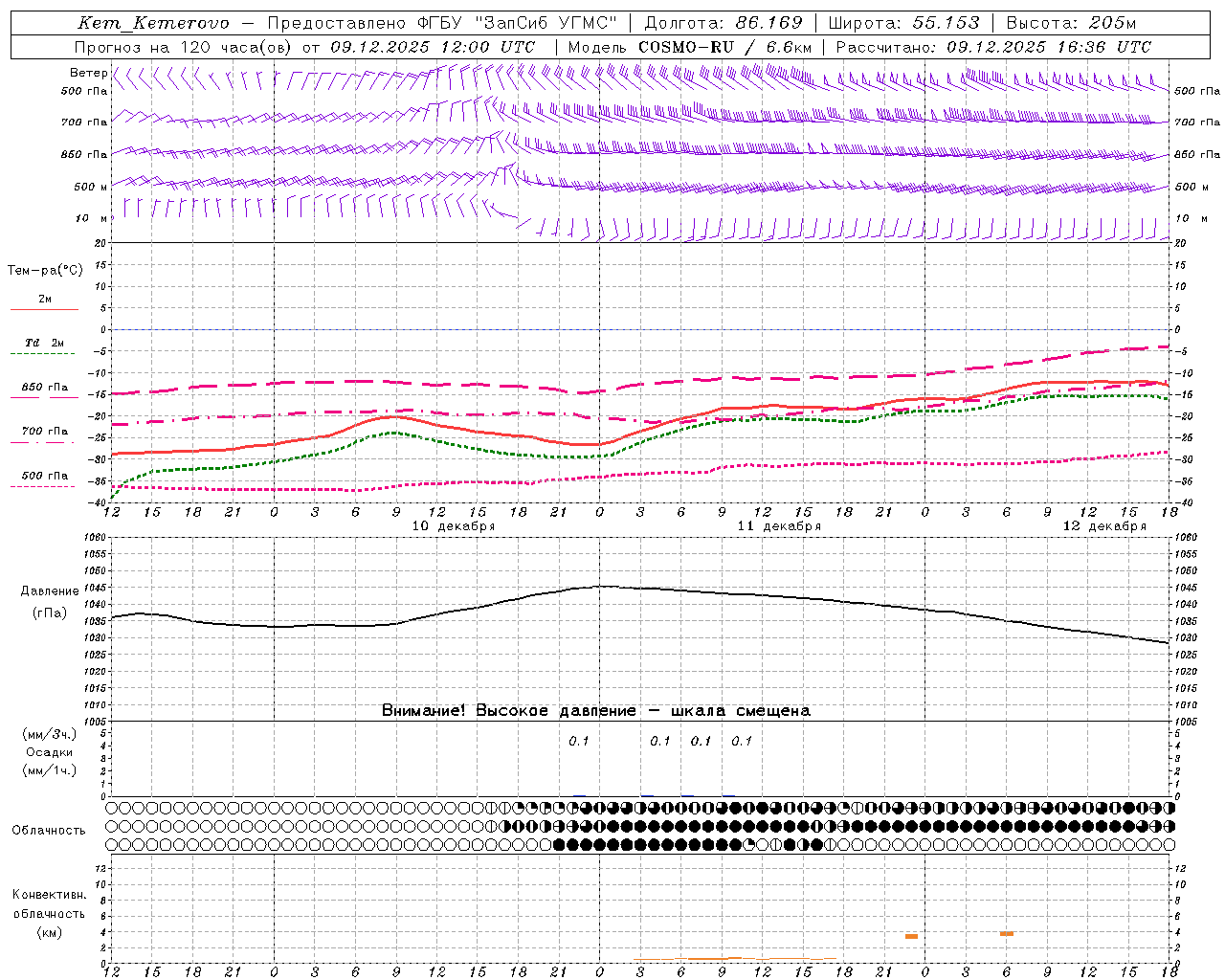The image size is (1225, 980).
Task: Click the 850 гПа temperature legend entry
Action: (45, 388)
